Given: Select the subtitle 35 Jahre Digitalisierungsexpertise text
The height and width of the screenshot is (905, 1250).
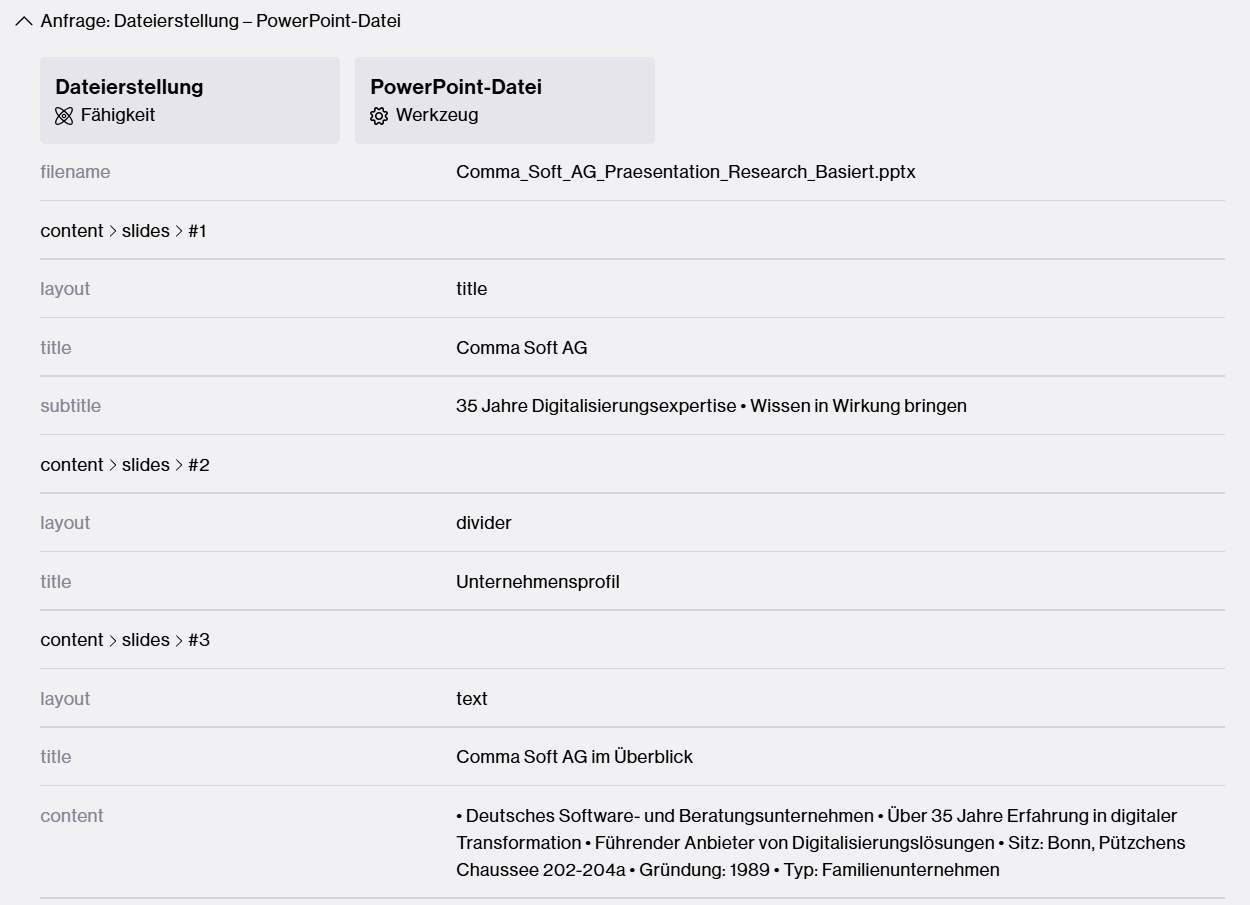Looking at the screenshot, I should tap(711, 406).
